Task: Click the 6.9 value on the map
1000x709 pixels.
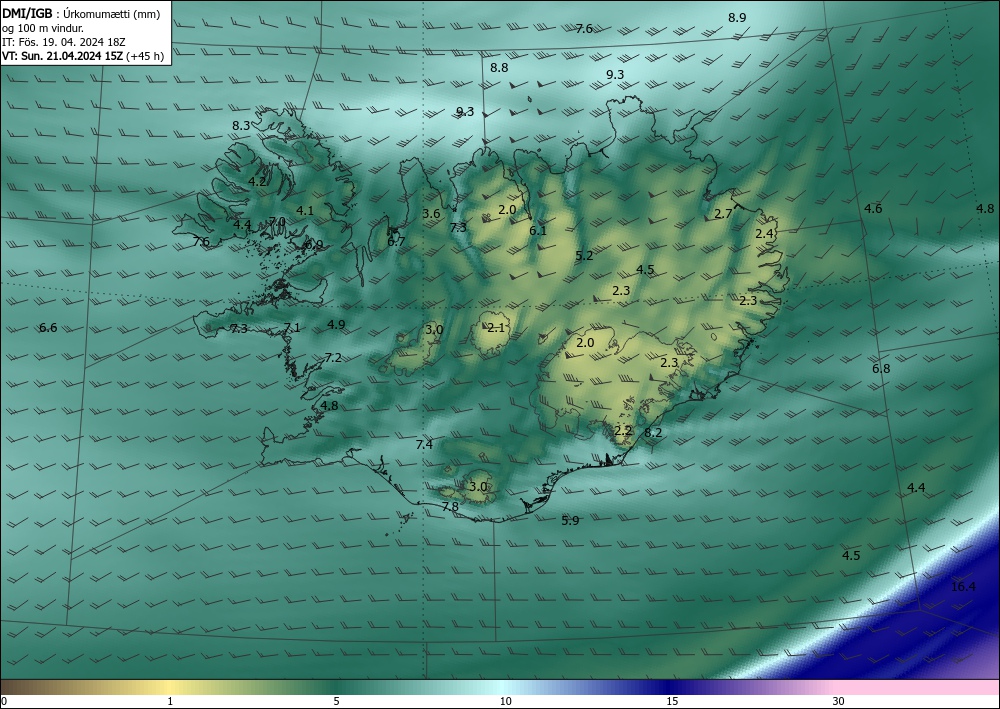Action: pos(314,245)
